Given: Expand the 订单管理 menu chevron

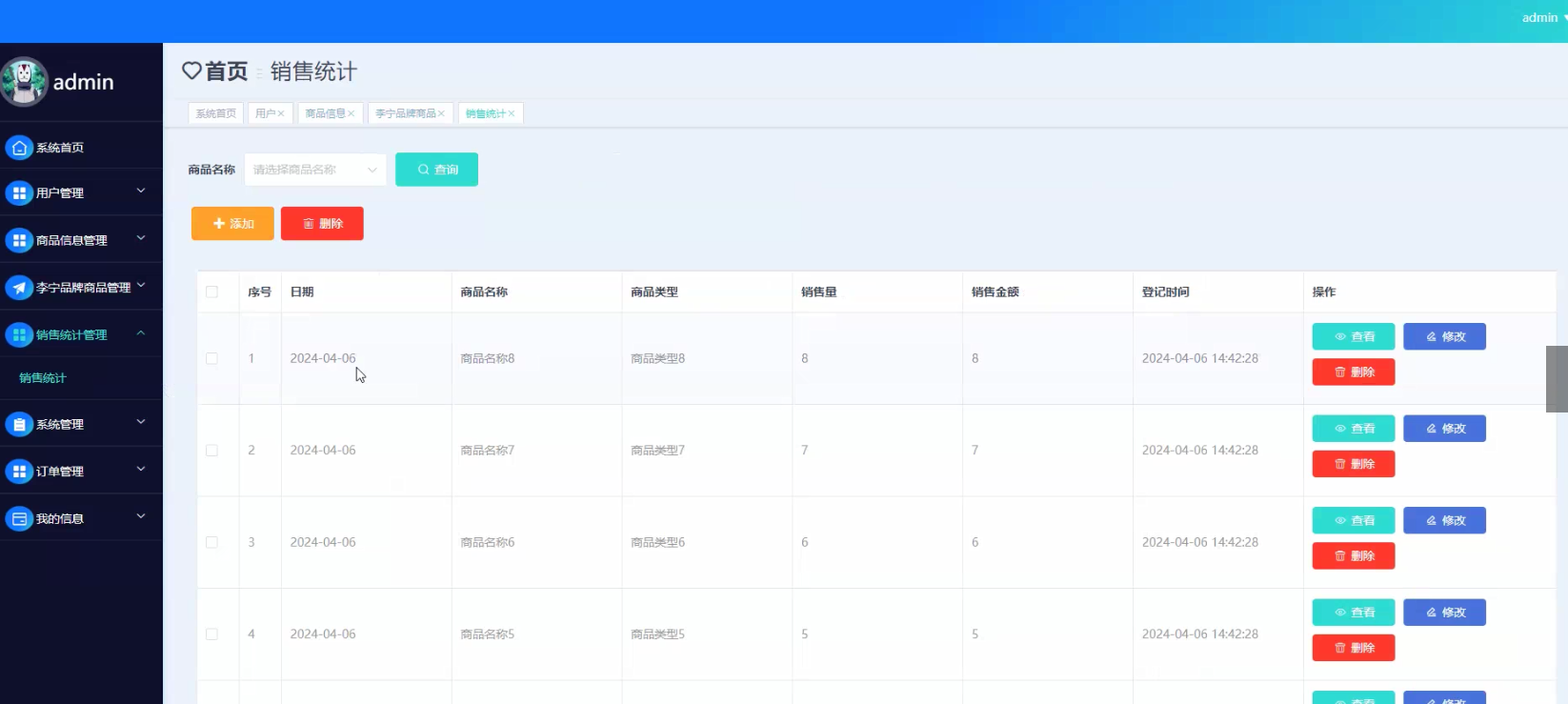Looking at the screenshot, I should [141, 469].
